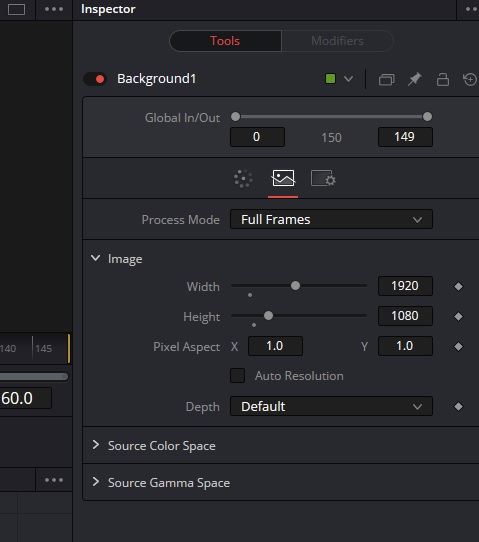Switch to the Modifiers tab
This screenshot has width=479, height=542.
pos(337,41)
